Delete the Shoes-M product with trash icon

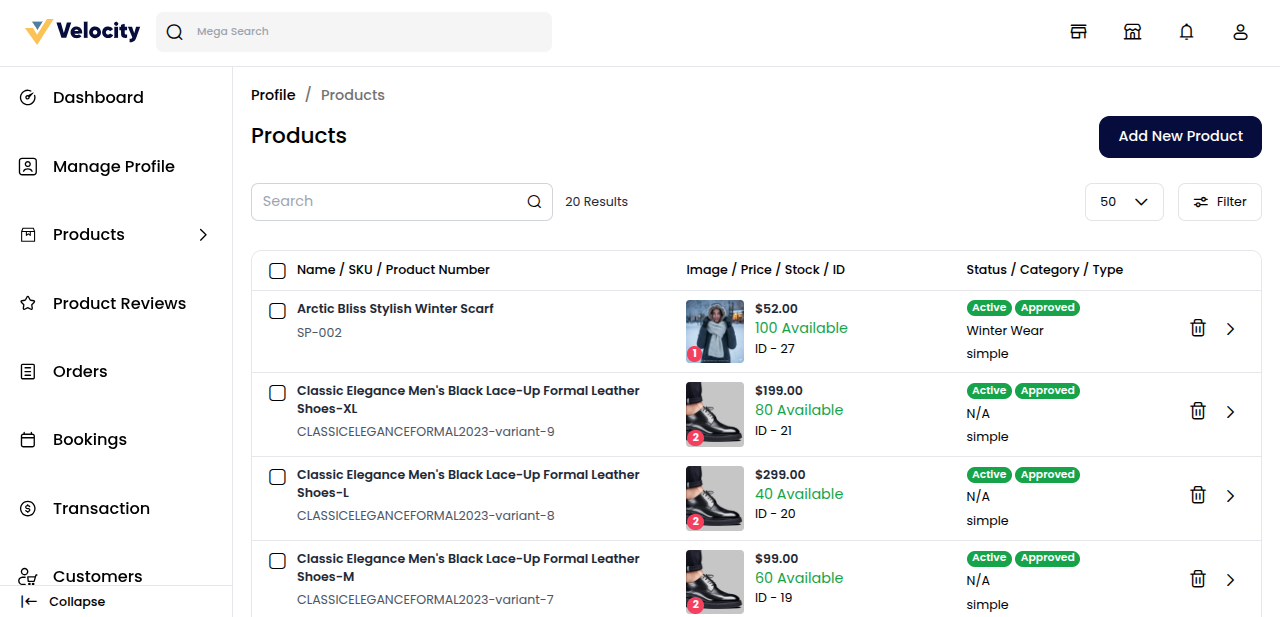coord(1197,579)
